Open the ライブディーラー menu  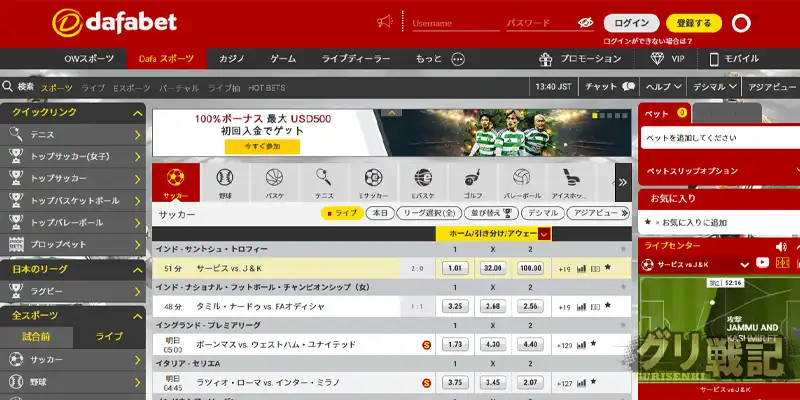point(356,59)
